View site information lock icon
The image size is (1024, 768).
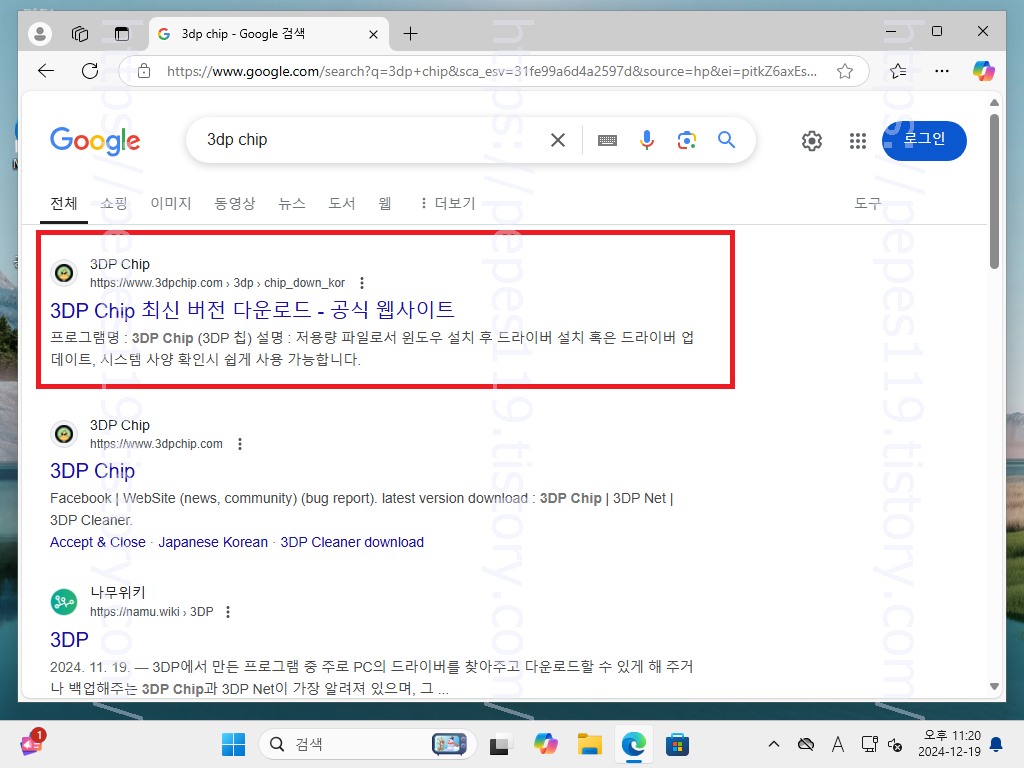click(144, 71)
